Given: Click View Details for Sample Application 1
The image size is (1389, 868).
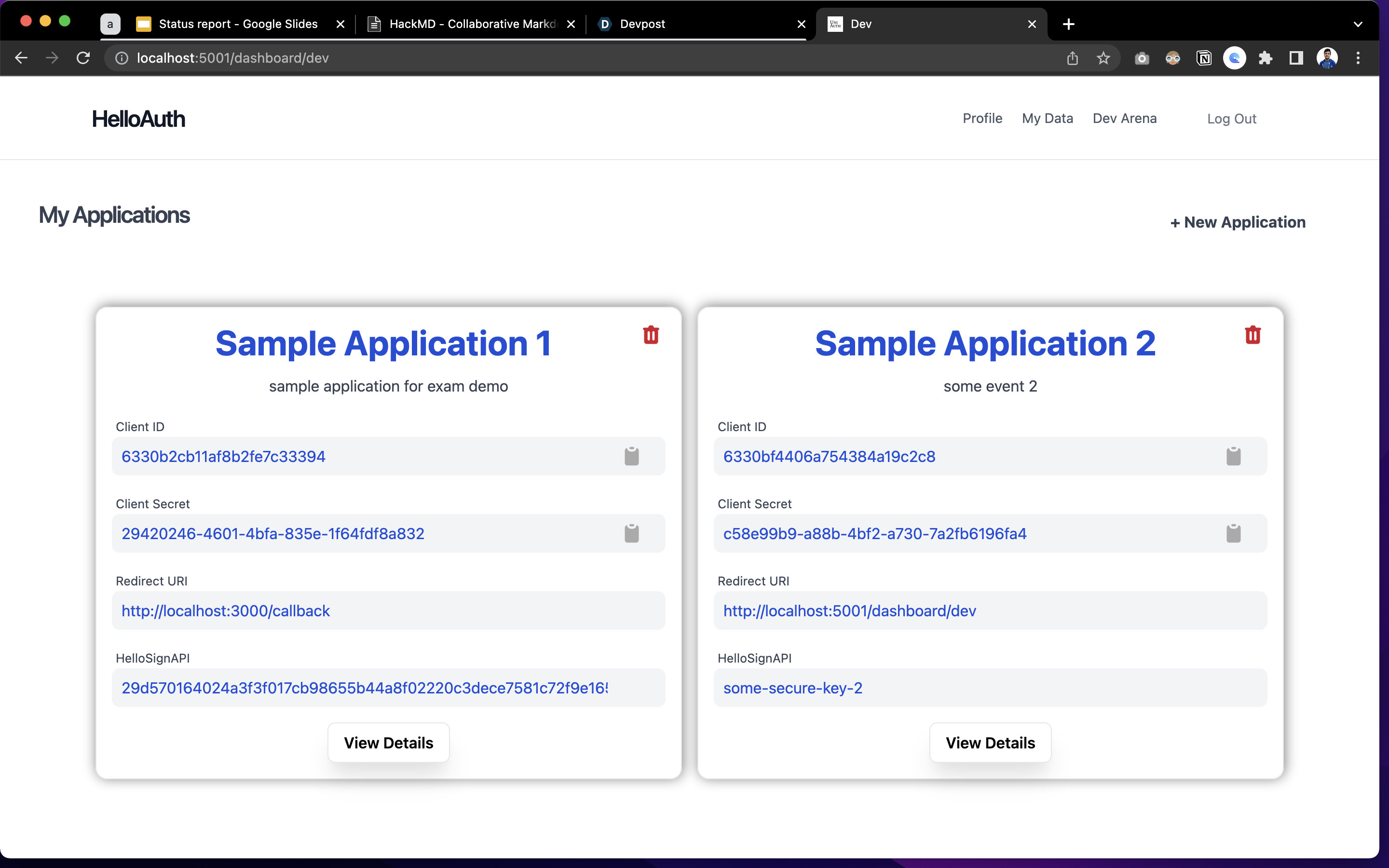Looking at the screenshot, I should click(389, 743).
